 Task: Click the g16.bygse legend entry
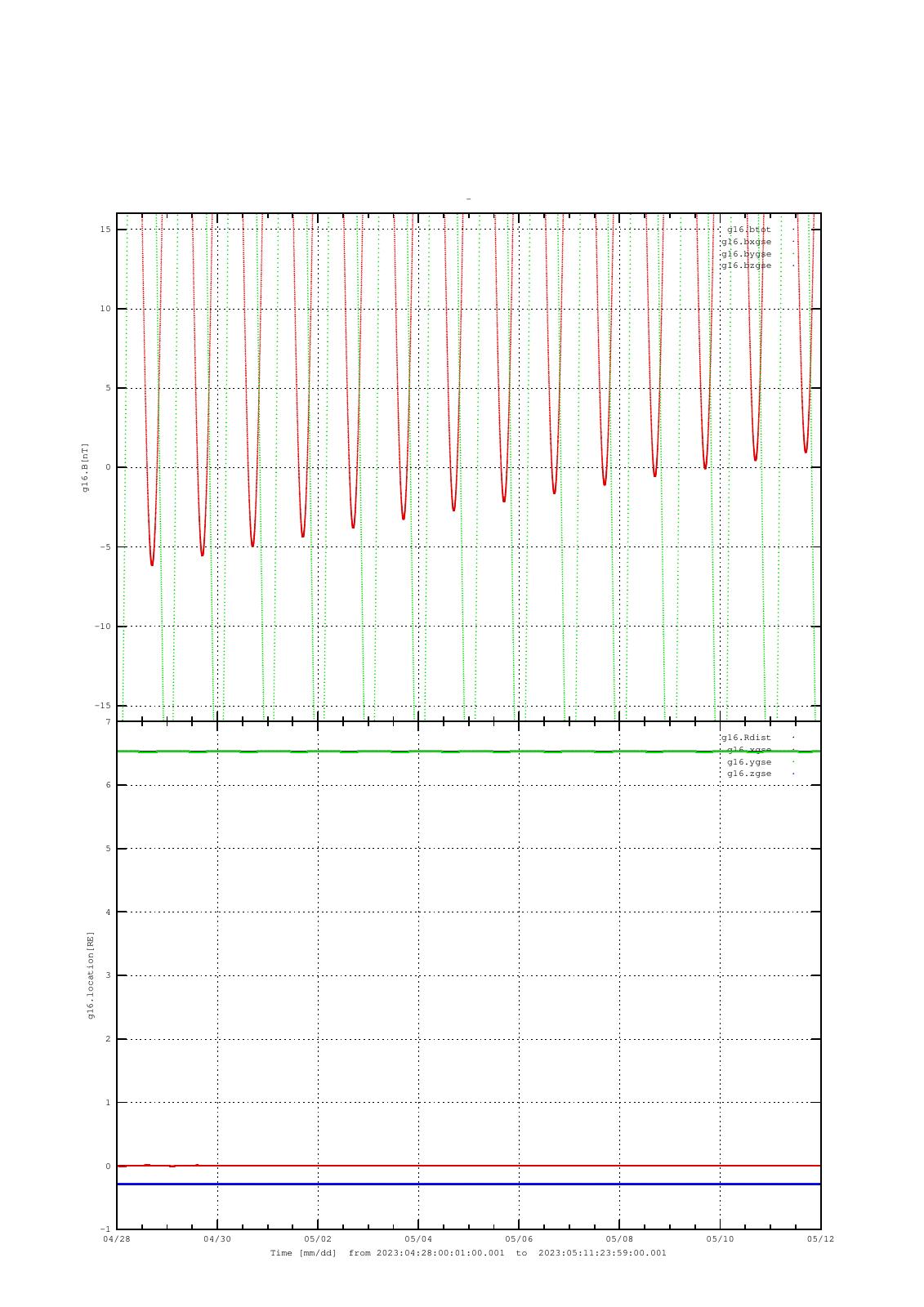tap(746, 253)
